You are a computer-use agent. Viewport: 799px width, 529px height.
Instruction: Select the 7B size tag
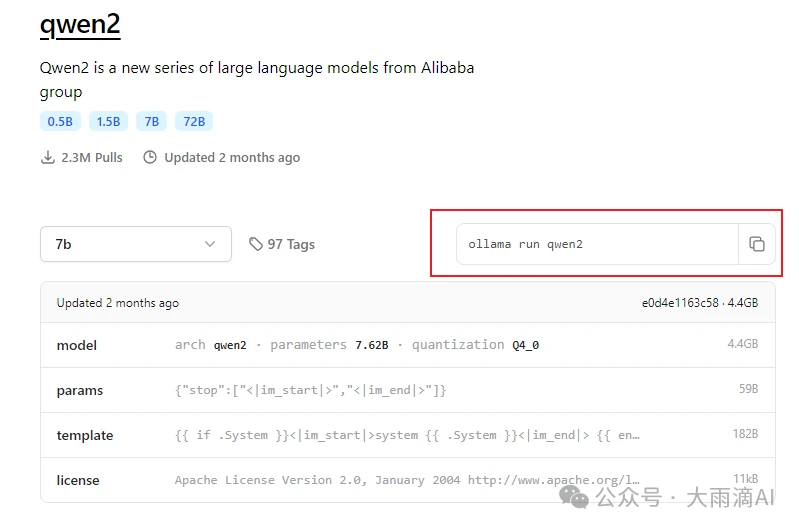coord(152,122)
